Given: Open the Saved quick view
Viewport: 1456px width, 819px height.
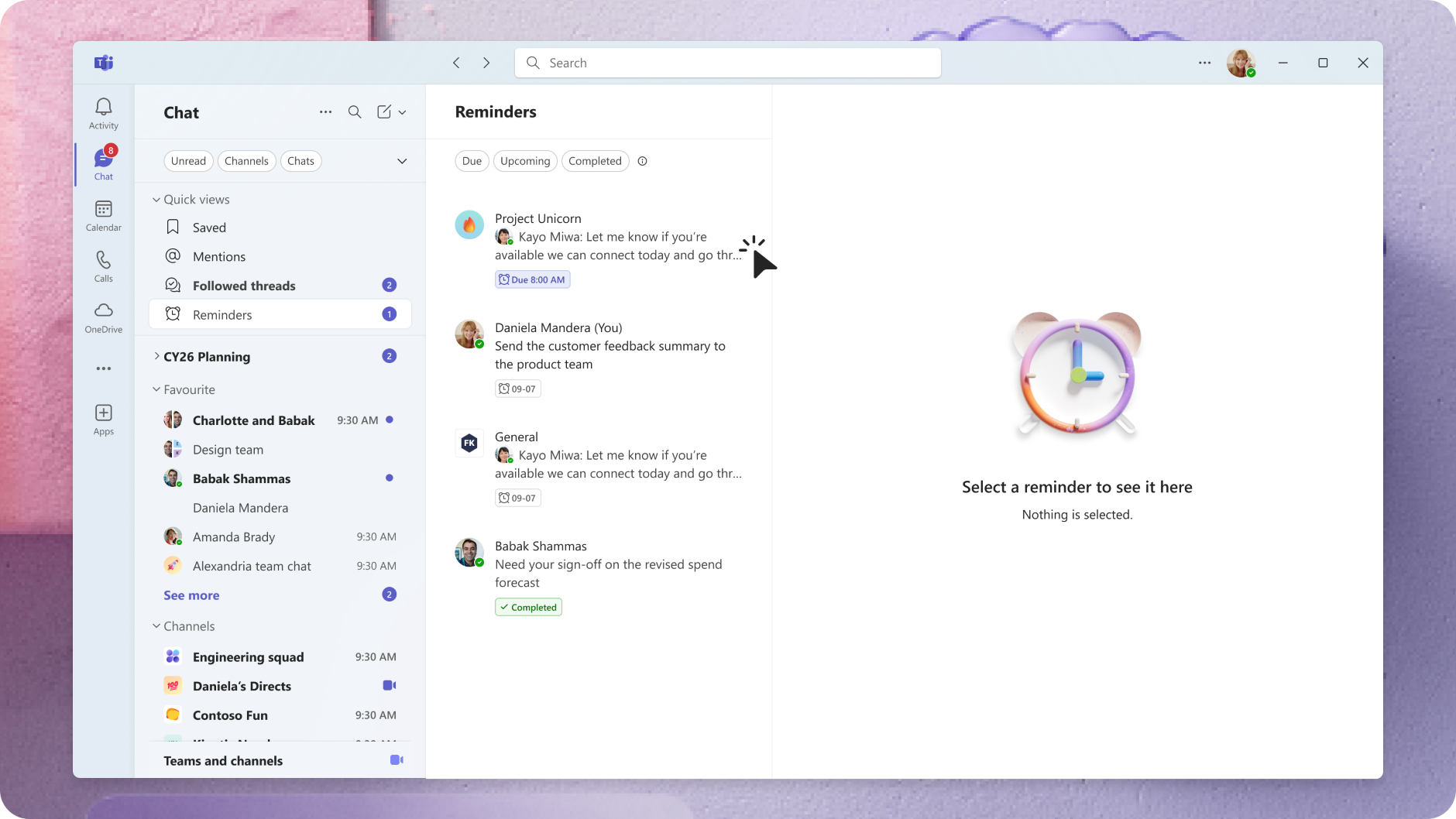Looking at the screenshot, I should (280, 227).
